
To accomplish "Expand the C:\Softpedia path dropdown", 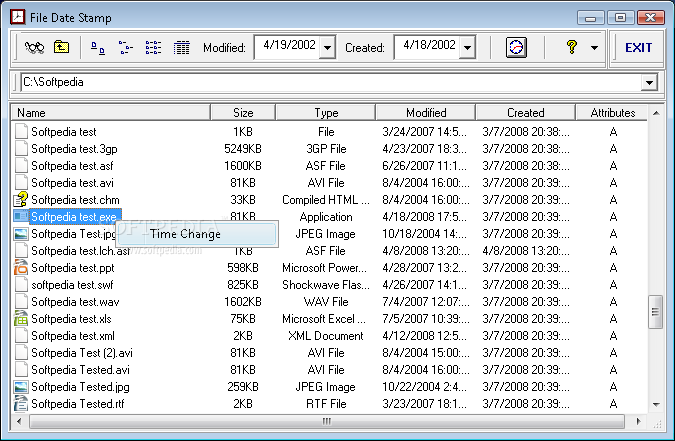I will pyautogui.click(x=649, y=82).
